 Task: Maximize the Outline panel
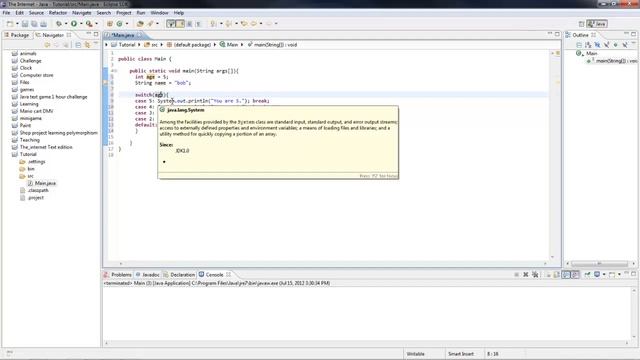point(633,34)
